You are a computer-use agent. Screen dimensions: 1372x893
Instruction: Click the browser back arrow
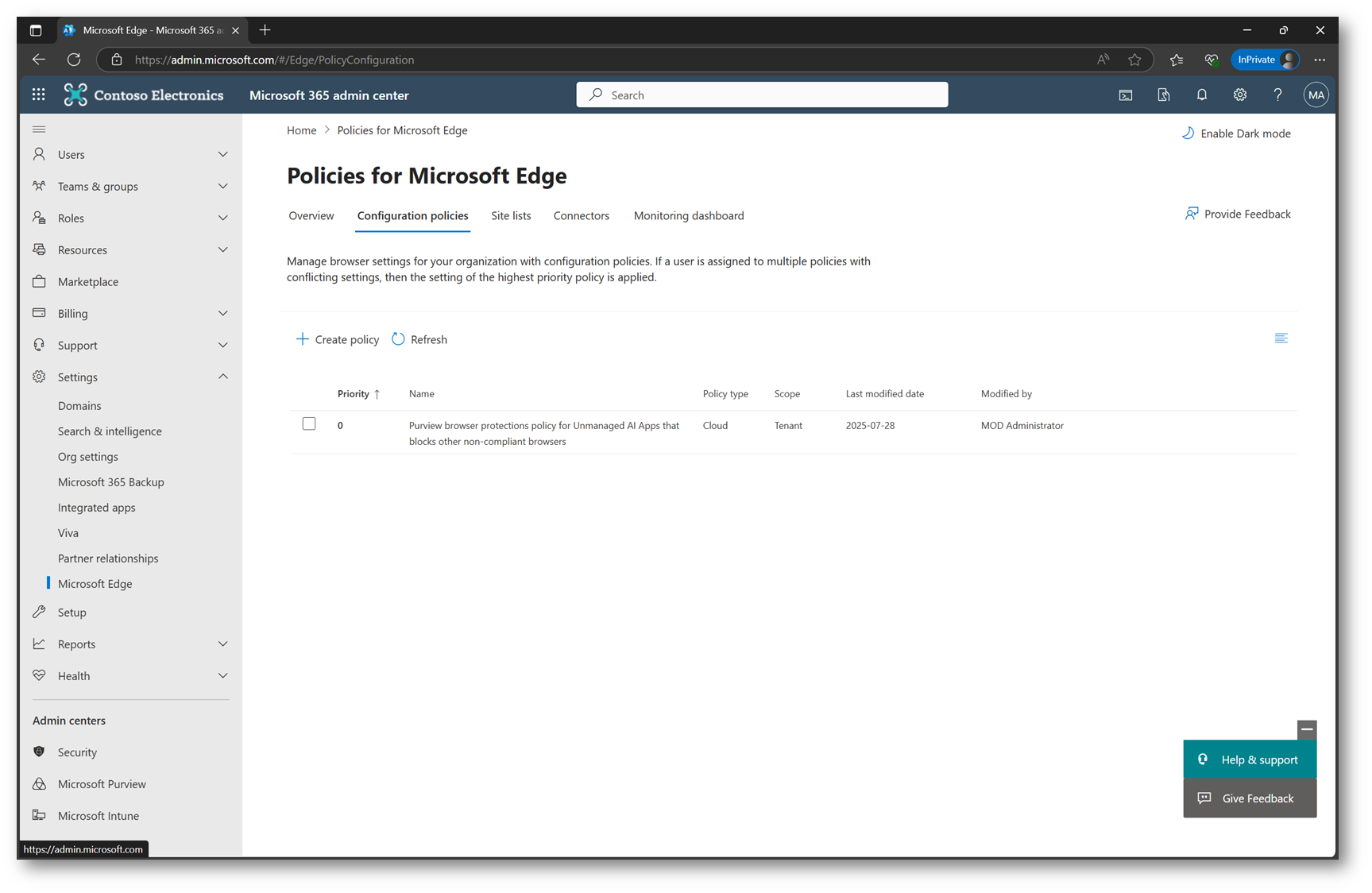point(39,60)
